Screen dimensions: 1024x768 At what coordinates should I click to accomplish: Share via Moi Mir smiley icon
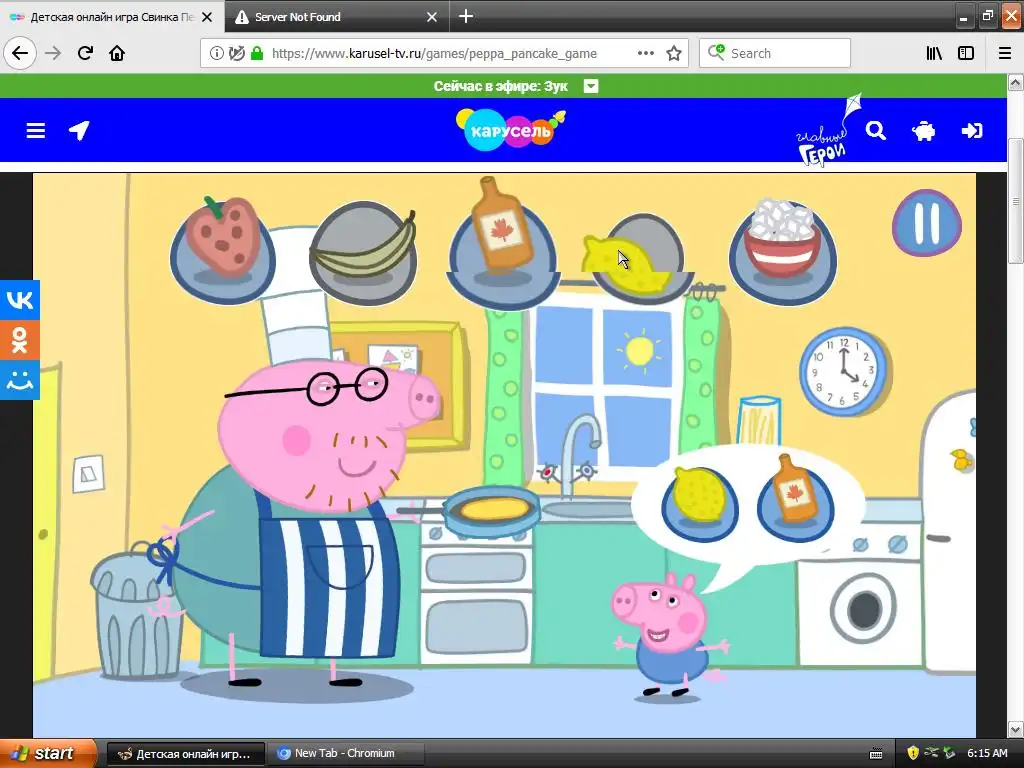click(20, 380)
